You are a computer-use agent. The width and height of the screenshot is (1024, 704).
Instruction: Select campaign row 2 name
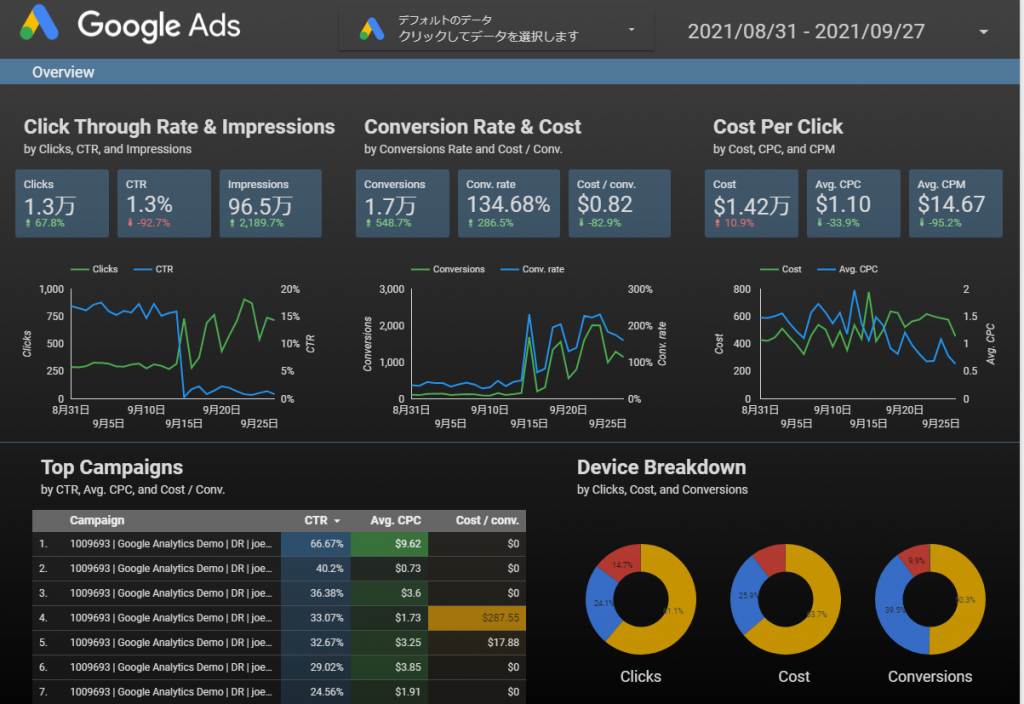click(171, 569)
